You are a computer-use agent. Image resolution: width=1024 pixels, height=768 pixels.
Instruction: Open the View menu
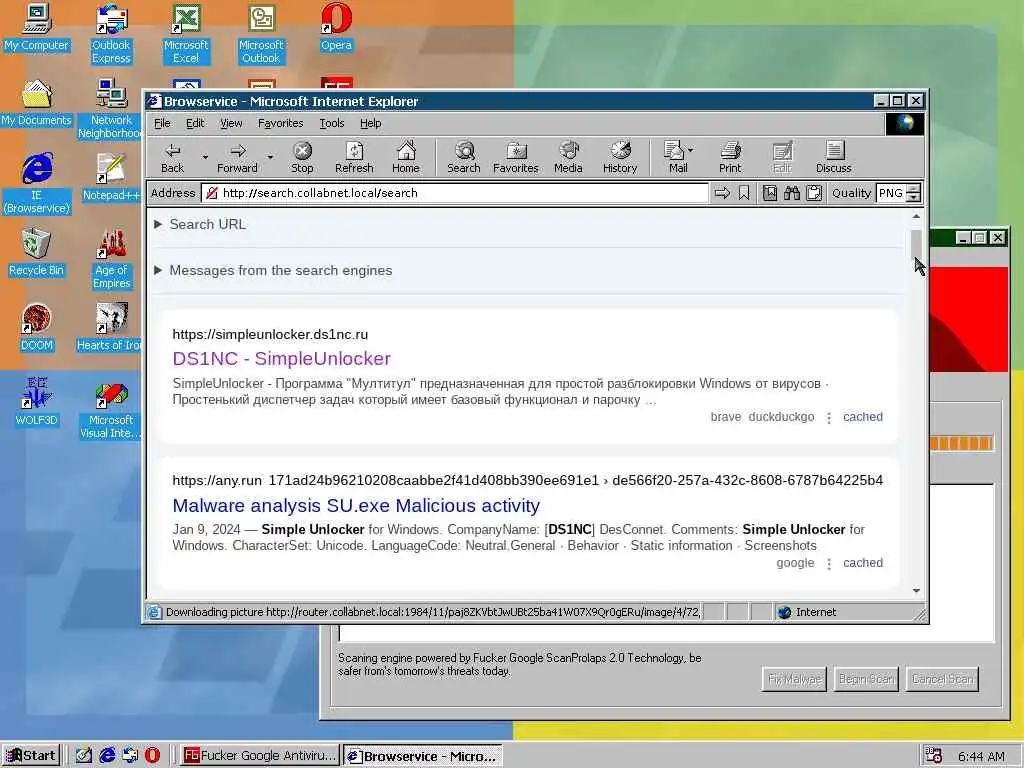(x=231, y=123)
